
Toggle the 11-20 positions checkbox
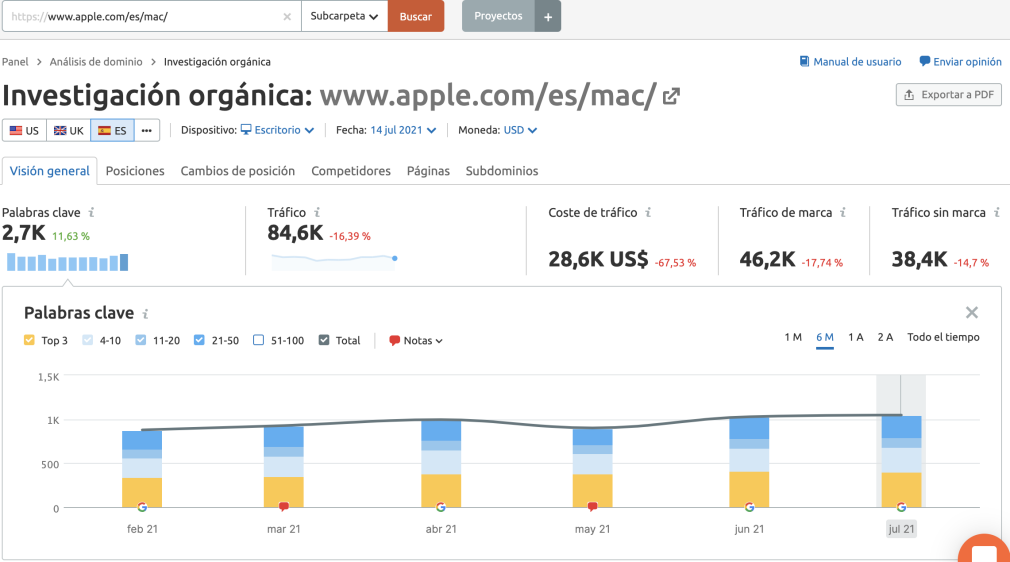tap(140, 340)
